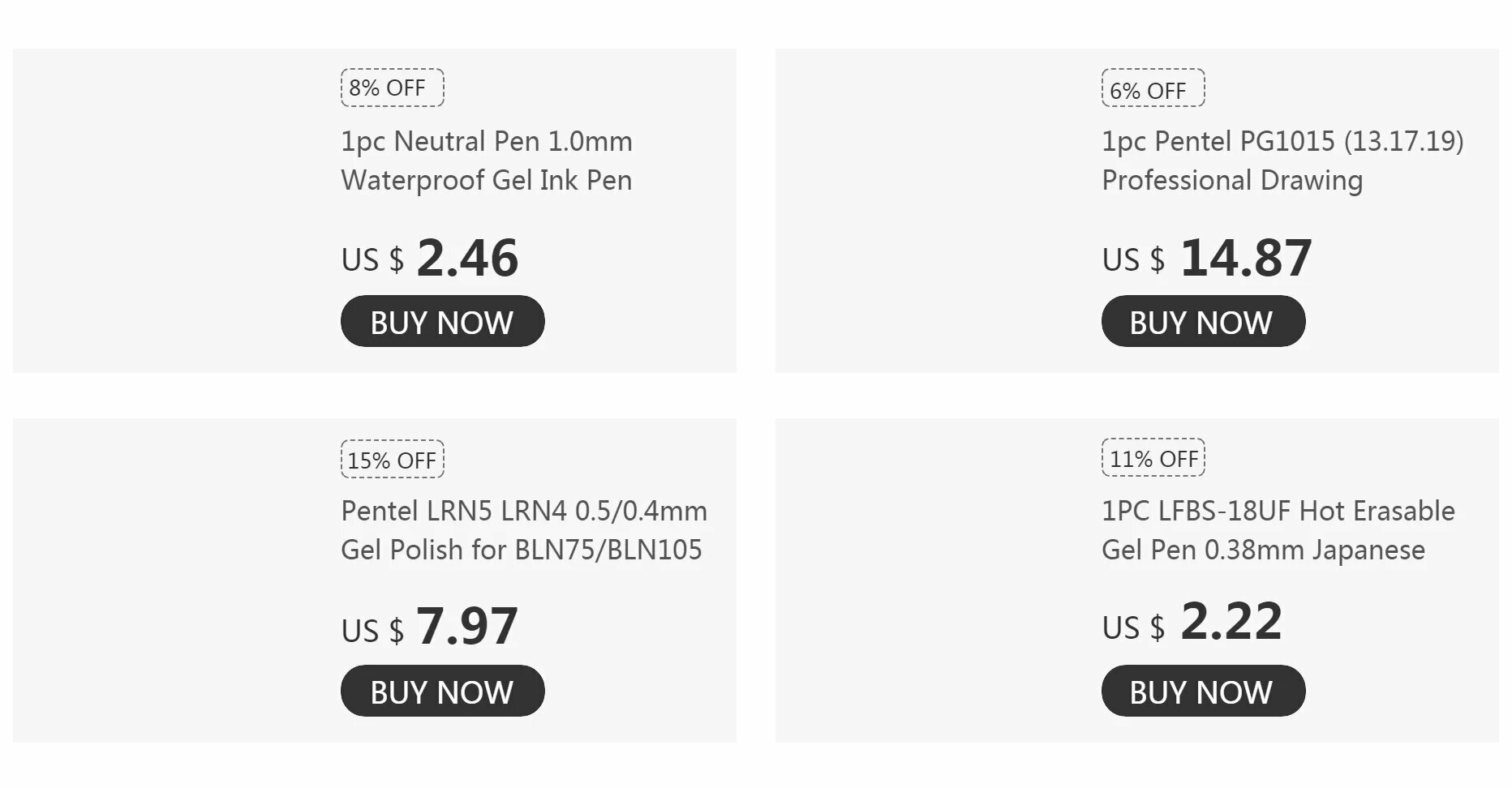Click the US $ 2.46 price
This screenshot has width=1512, height=788.
tap(430, 258)
